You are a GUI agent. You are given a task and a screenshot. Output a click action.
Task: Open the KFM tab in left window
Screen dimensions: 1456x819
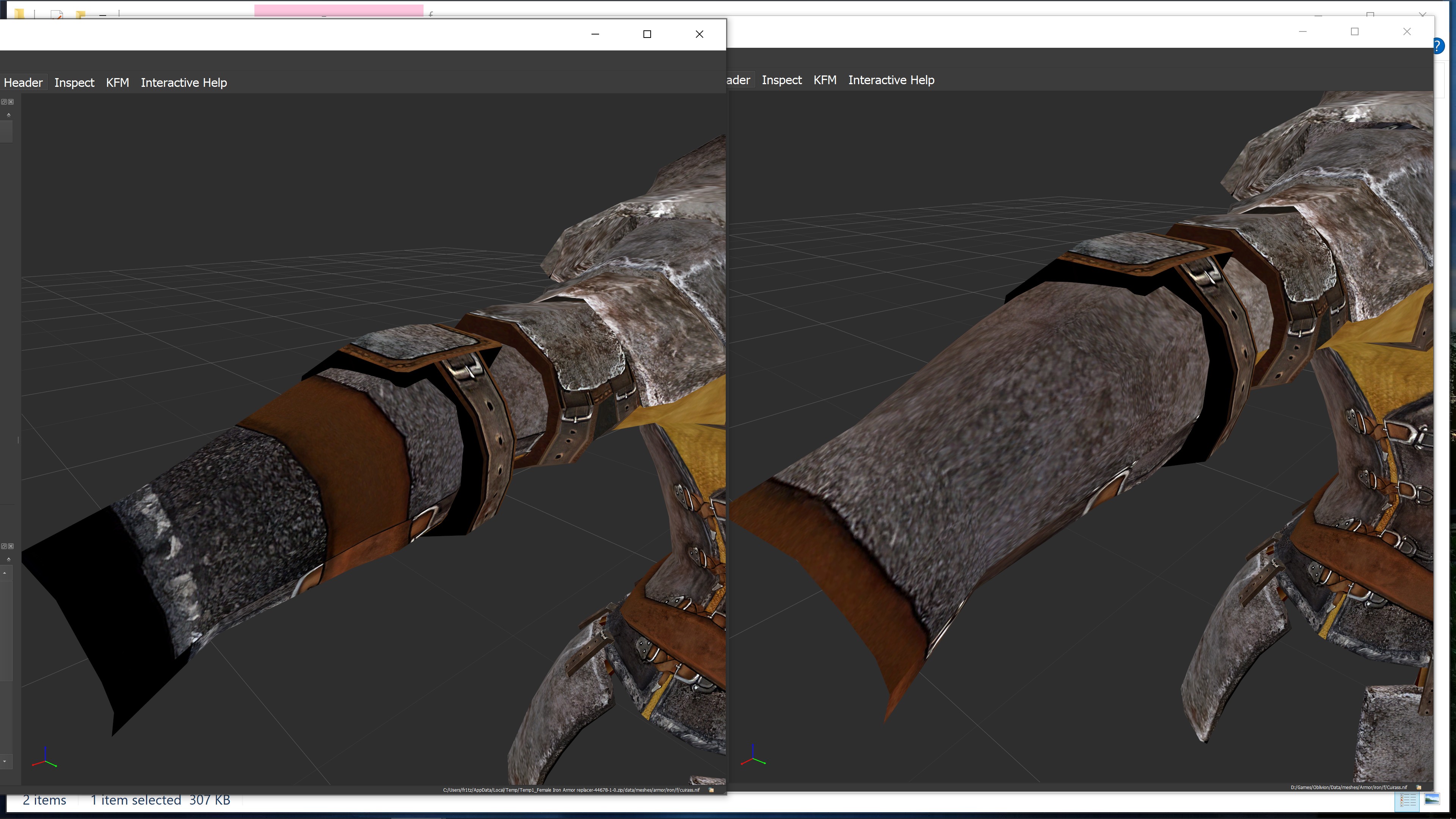coord(118,83)
